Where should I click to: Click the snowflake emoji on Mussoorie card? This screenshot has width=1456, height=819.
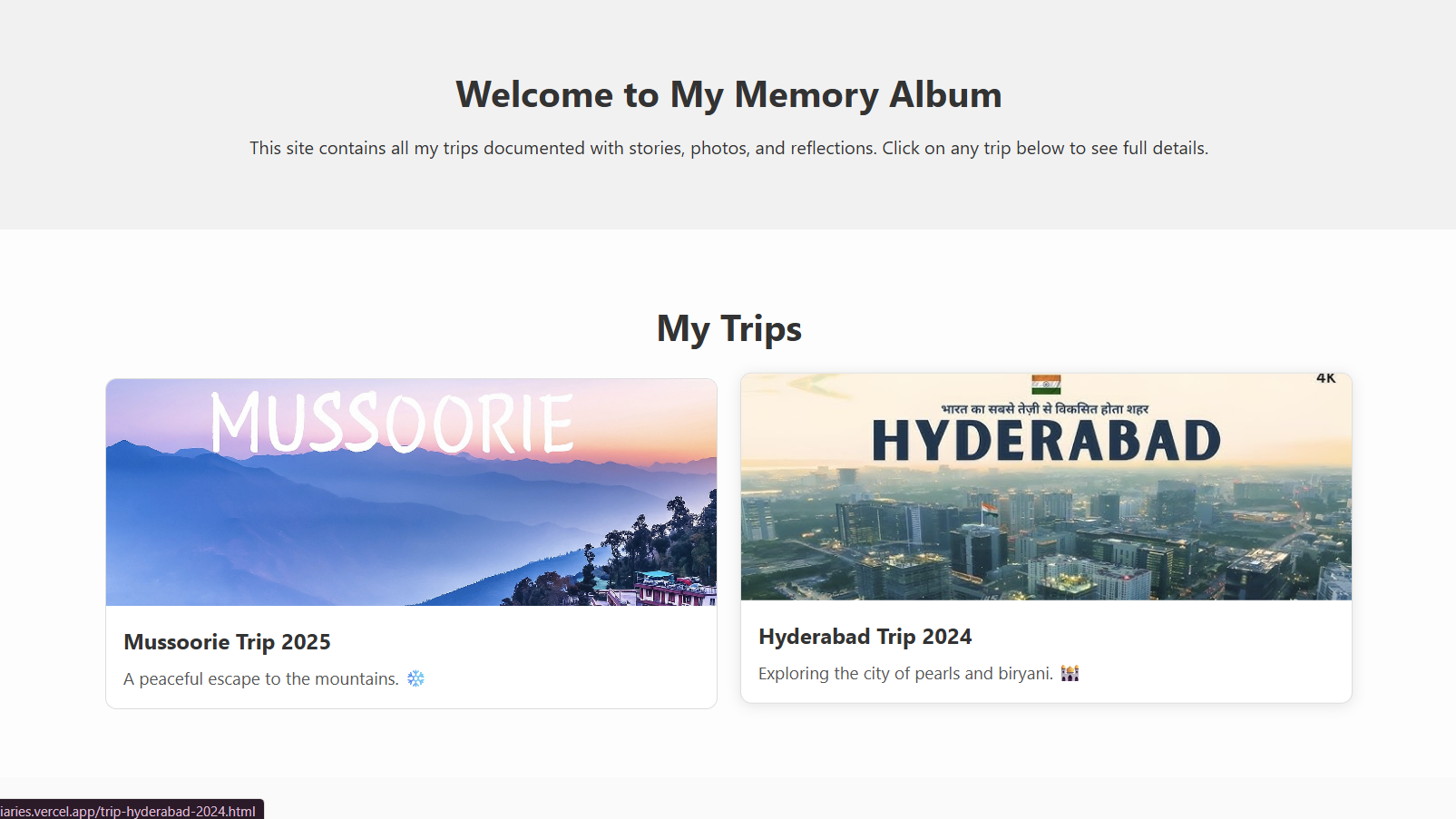[x=415, y=678]
